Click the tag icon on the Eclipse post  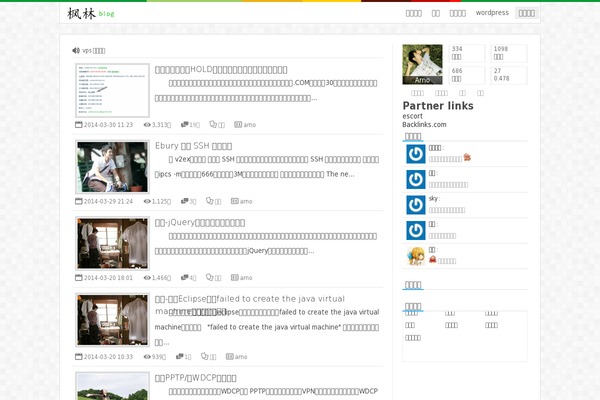204,356
